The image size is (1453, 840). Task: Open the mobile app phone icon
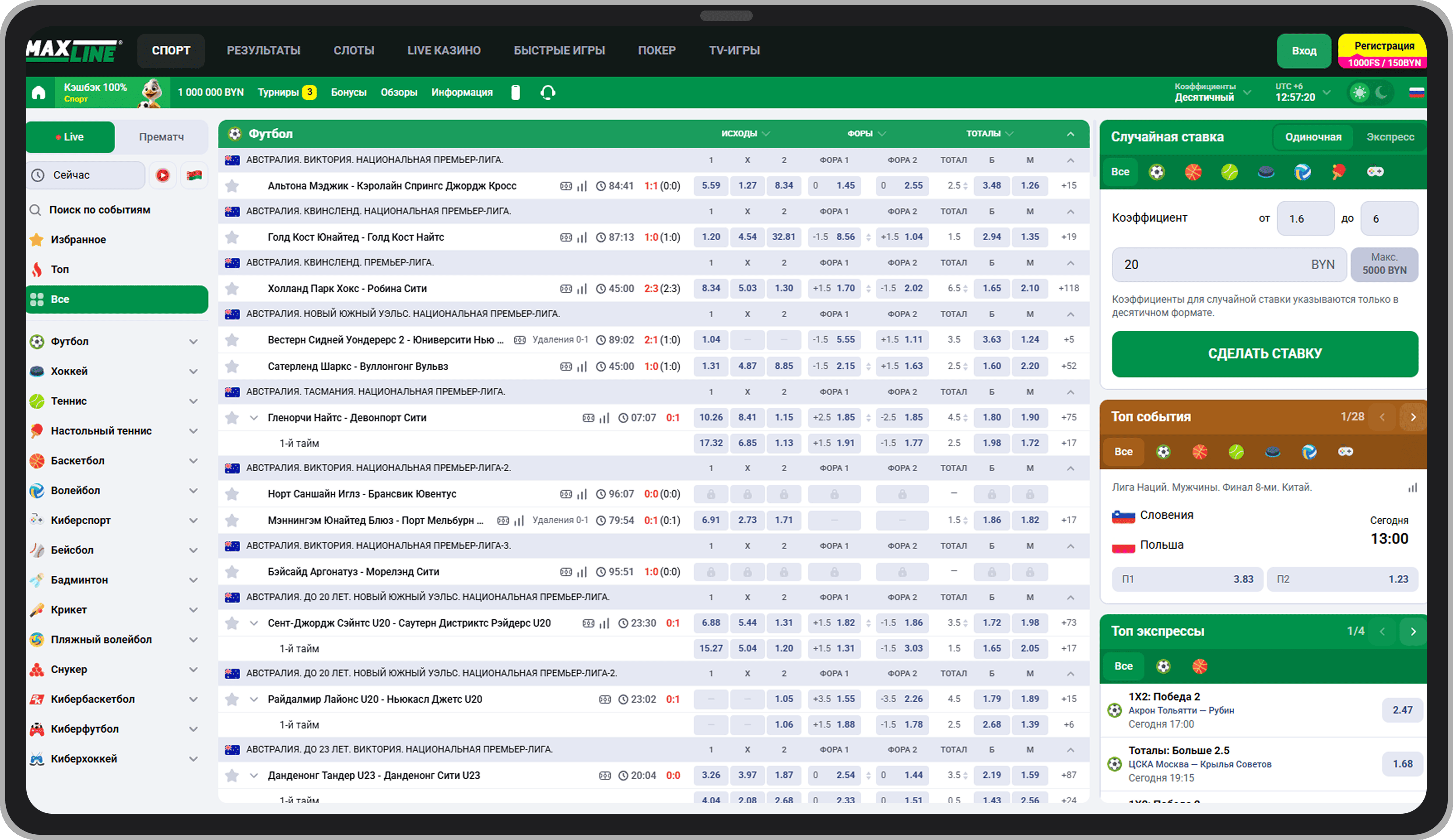click(x=516, y=92)
